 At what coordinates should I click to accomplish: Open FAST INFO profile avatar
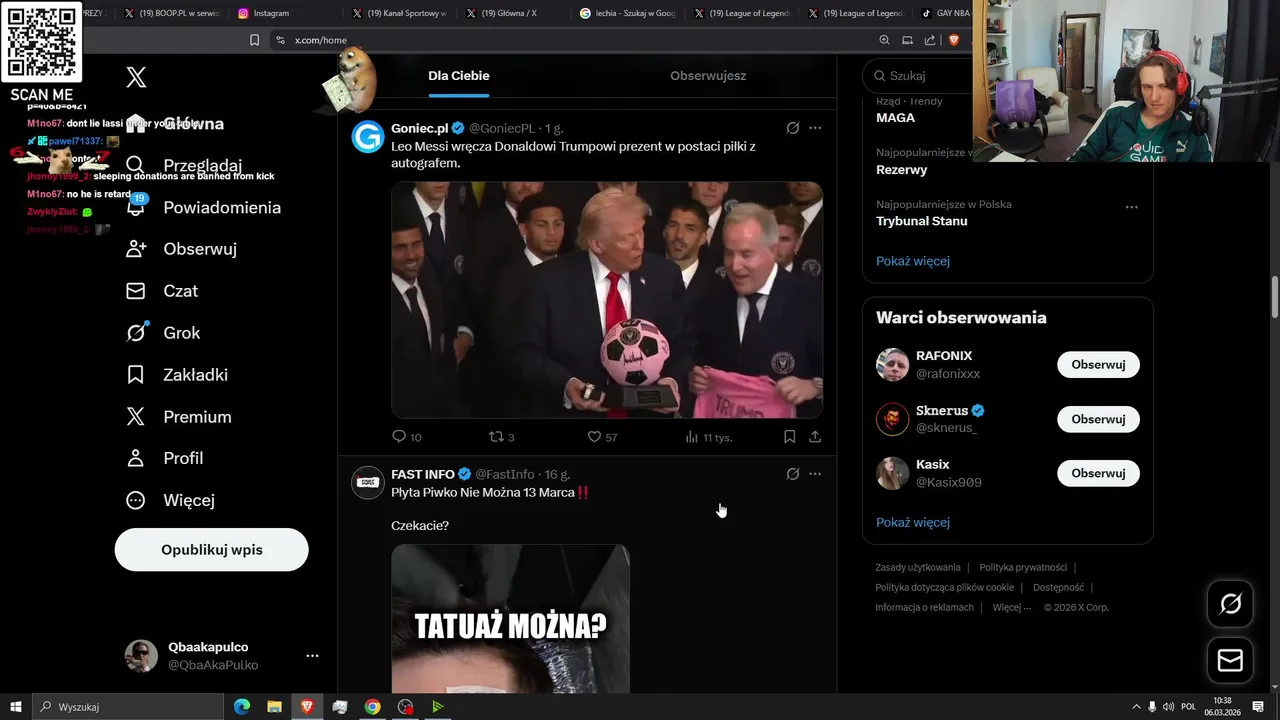368,482
